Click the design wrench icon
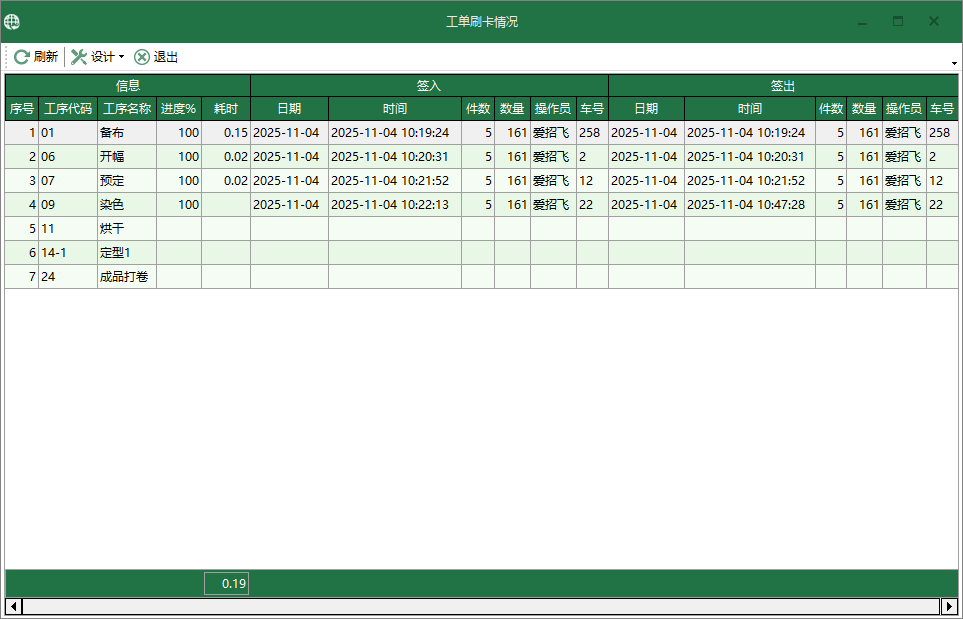 pyautogui.click(x=79, y=57)
